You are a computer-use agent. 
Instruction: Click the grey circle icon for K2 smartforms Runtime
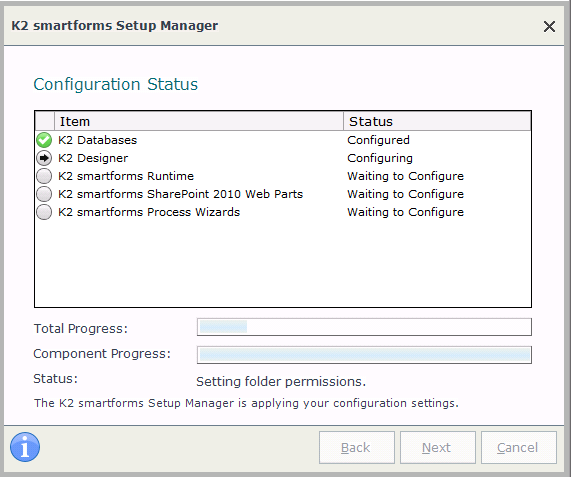coord(44,176)
